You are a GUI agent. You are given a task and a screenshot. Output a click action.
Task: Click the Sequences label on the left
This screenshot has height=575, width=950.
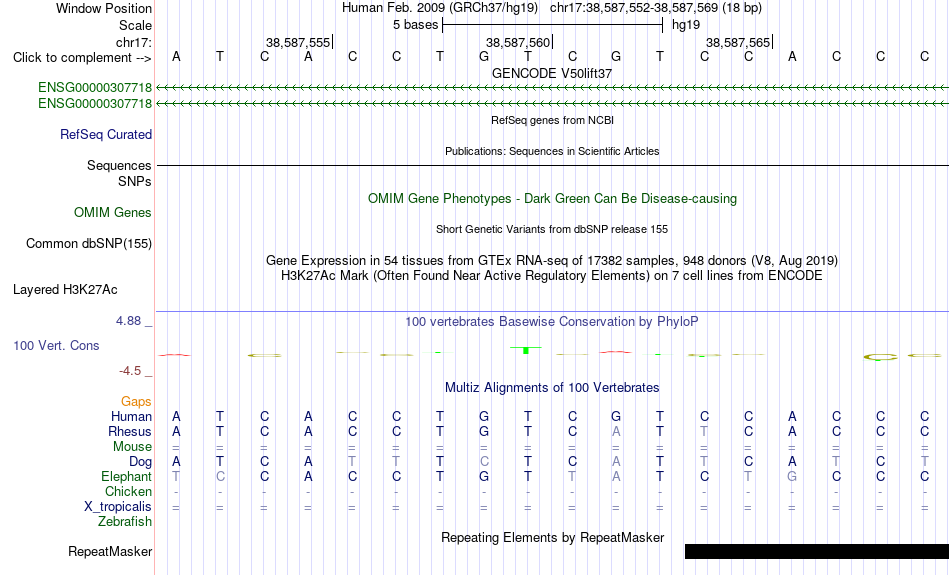pyautogui.click(x=119, y=165)
